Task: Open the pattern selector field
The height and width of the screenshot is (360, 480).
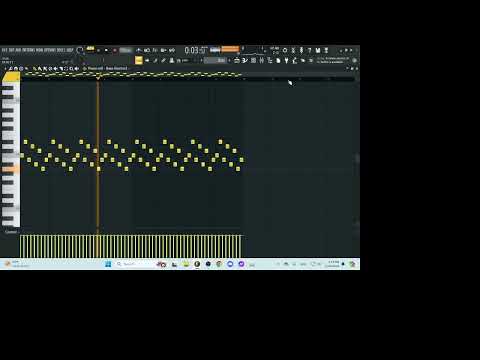Action: coord(215,60)
